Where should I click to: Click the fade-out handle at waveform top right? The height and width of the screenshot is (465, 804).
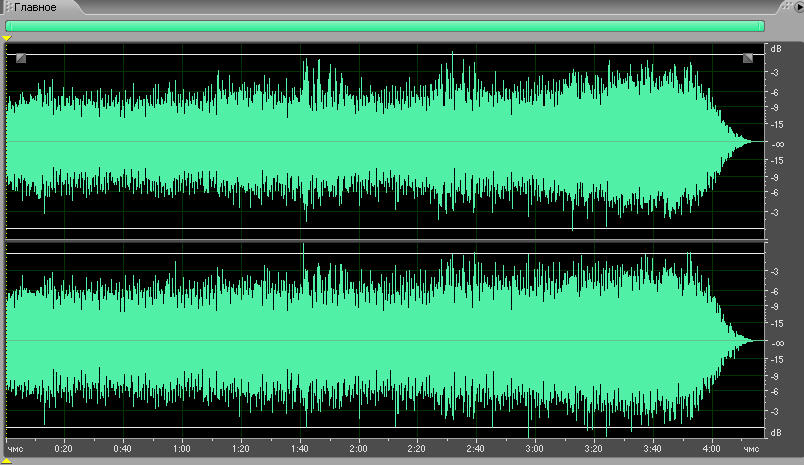coord(748,59)
